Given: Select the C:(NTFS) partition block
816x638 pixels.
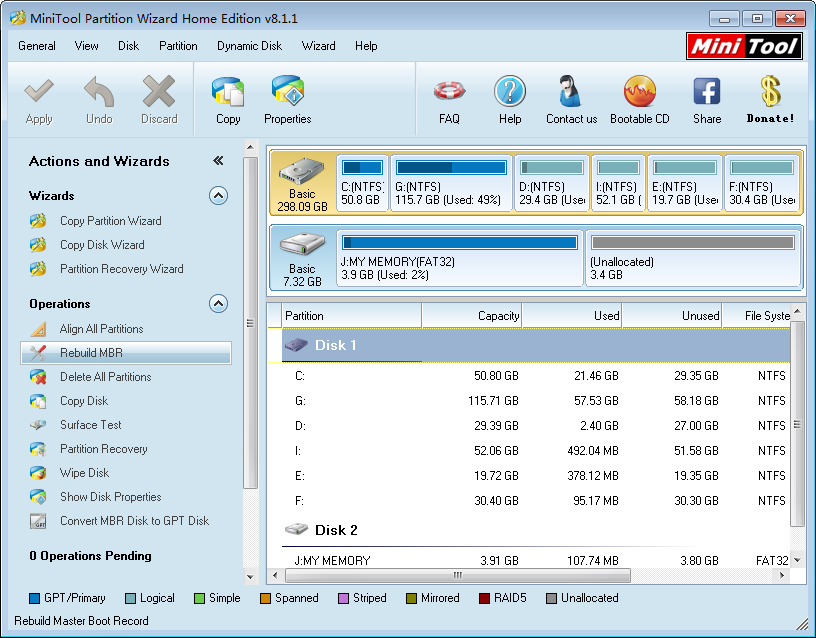Looking at the screenshot, I should click(x=362, y=183).
